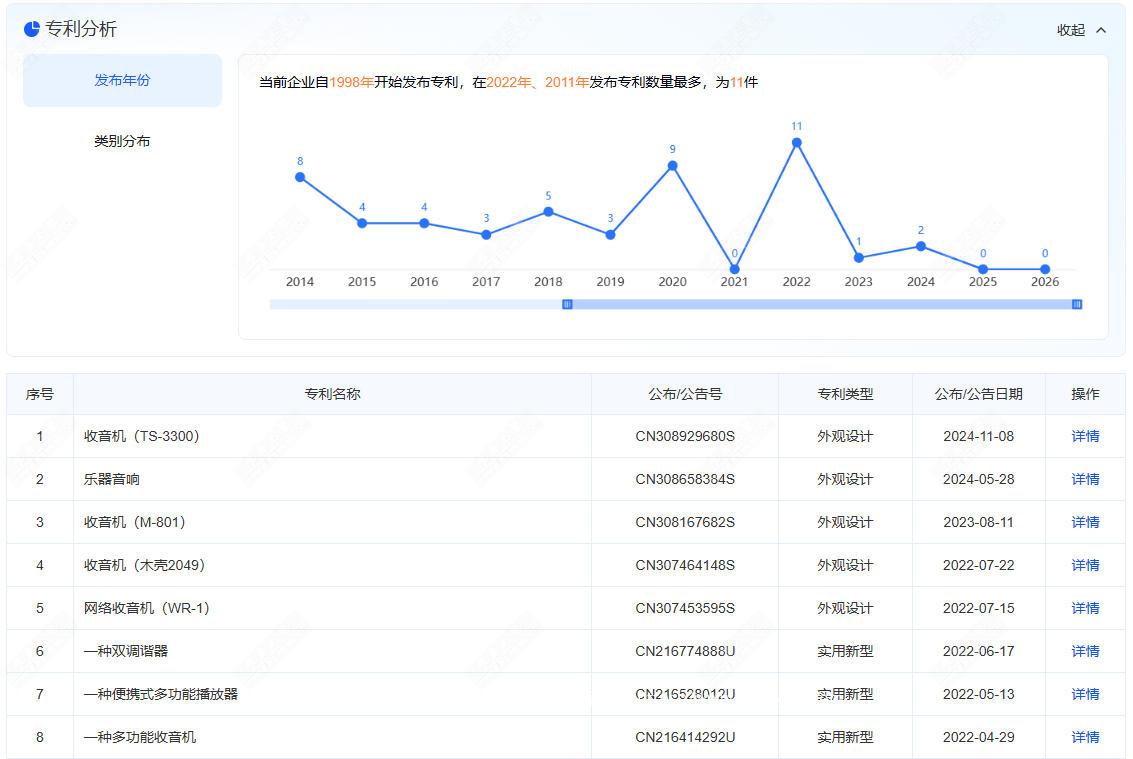Click the 2024 data point showing 2
Viewport: 1133px width, 759px height.
921,246
